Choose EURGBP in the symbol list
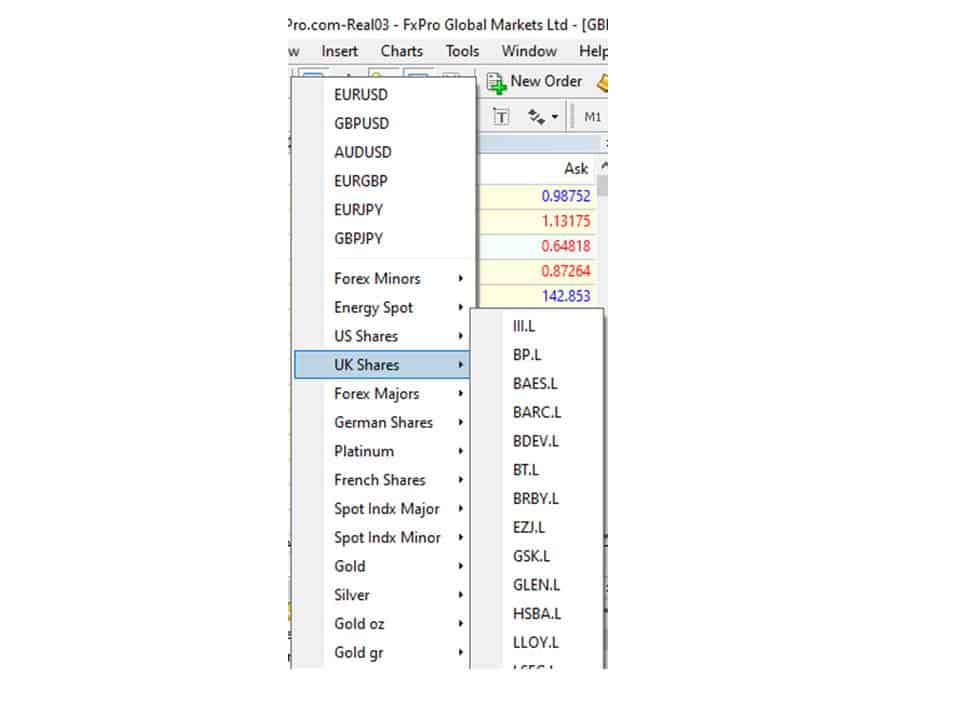The image size is (960, 720). [x=384, y=181]
